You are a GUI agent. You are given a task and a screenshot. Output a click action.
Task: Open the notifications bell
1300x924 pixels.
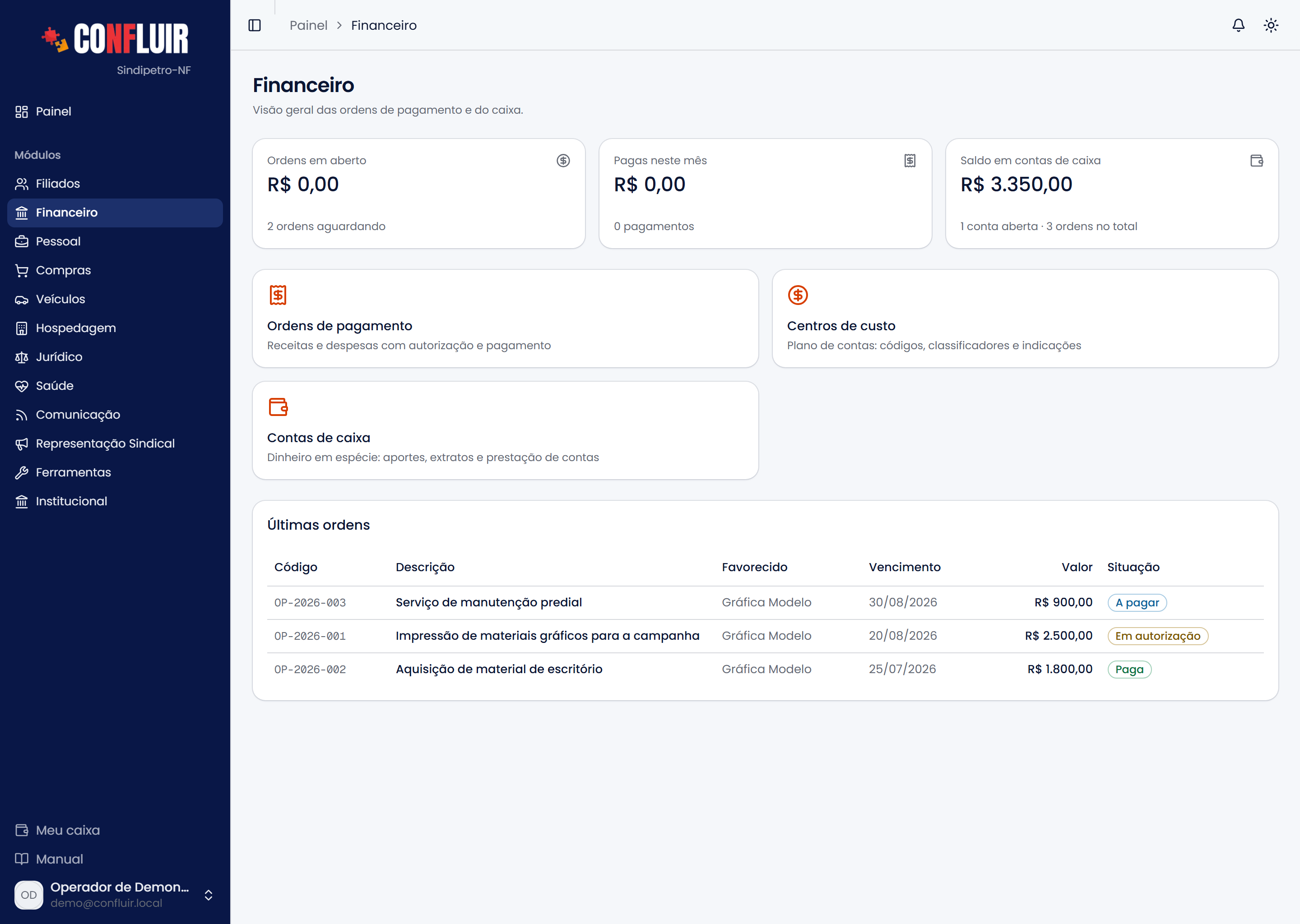tap(1238, 25)
